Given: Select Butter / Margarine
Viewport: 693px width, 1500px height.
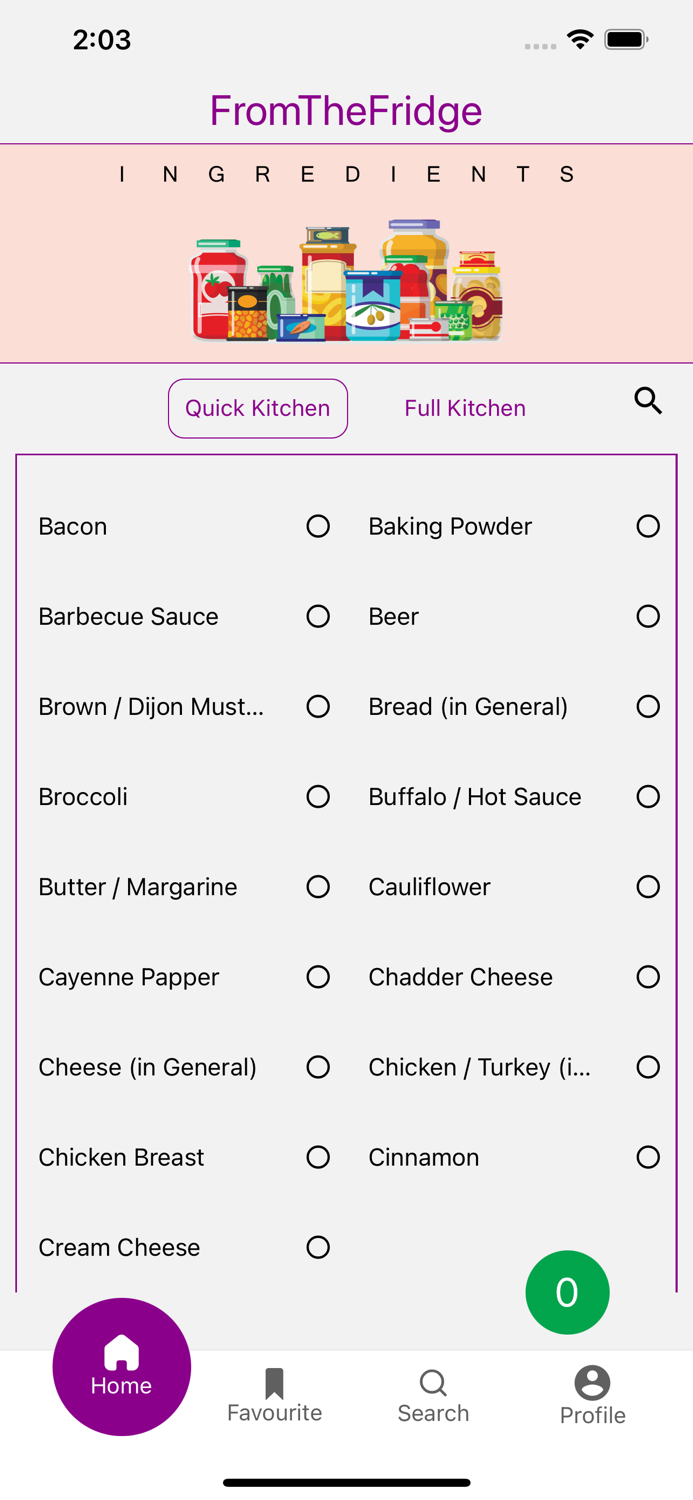Looking at the screenshot, I should tap(318, 886).
